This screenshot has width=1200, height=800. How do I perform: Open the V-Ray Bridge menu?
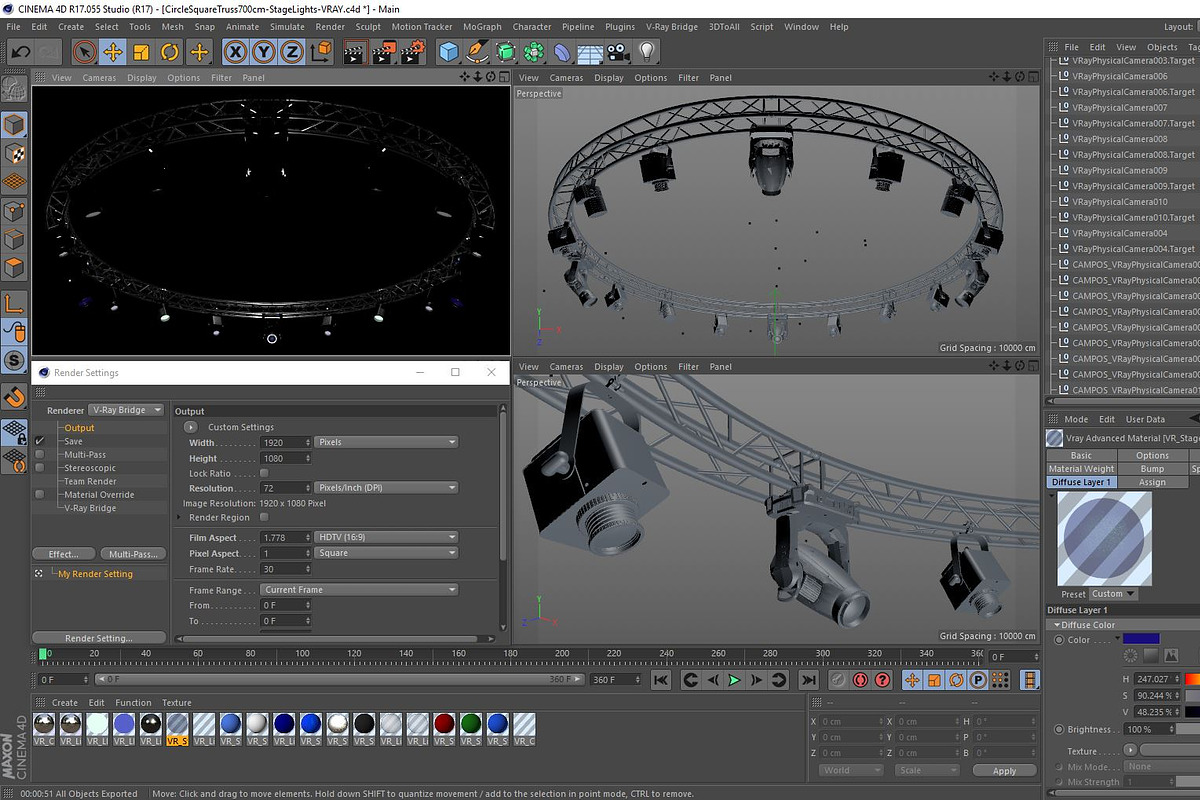point(672,27)
